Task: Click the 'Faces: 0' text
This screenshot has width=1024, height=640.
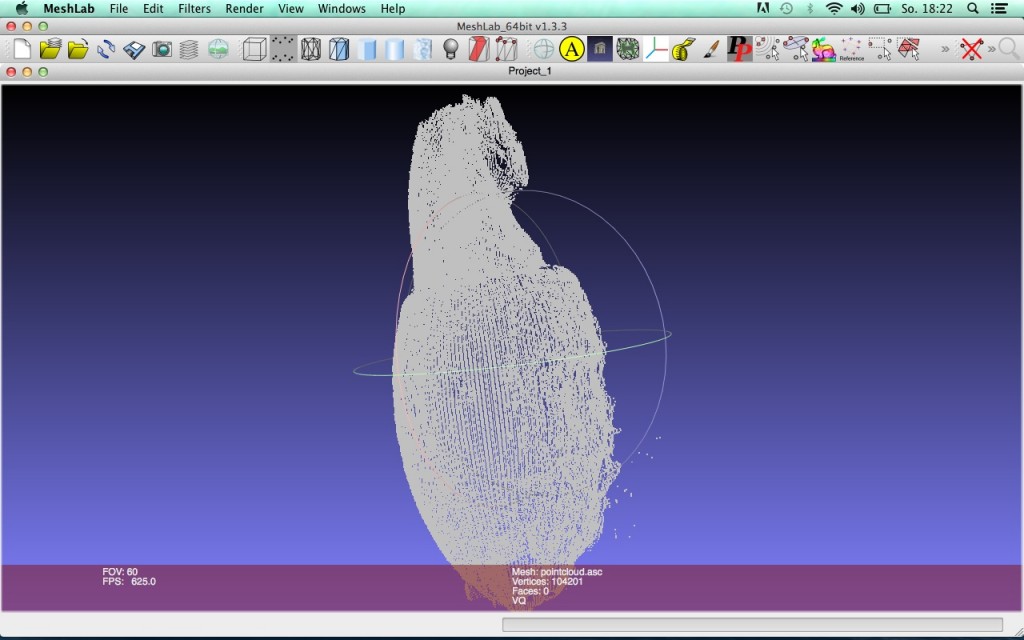Action: click(x=530, y=591)
